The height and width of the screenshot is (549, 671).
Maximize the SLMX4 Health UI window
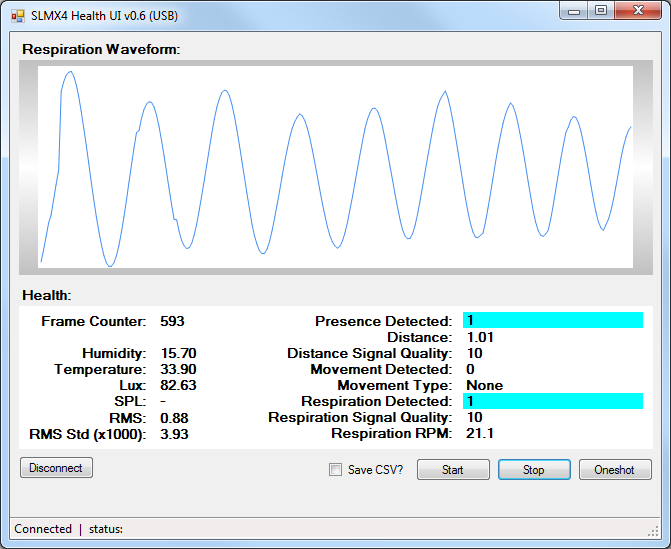[601, 11]
